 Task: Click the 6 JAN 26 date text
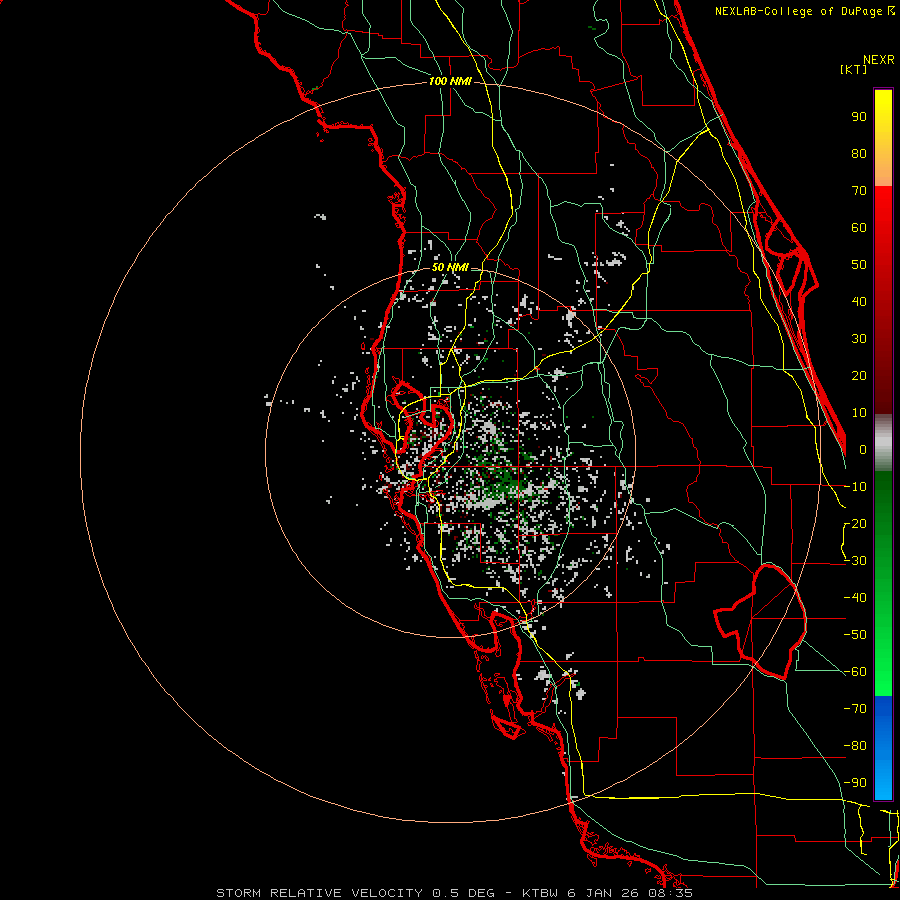point(603,893)
